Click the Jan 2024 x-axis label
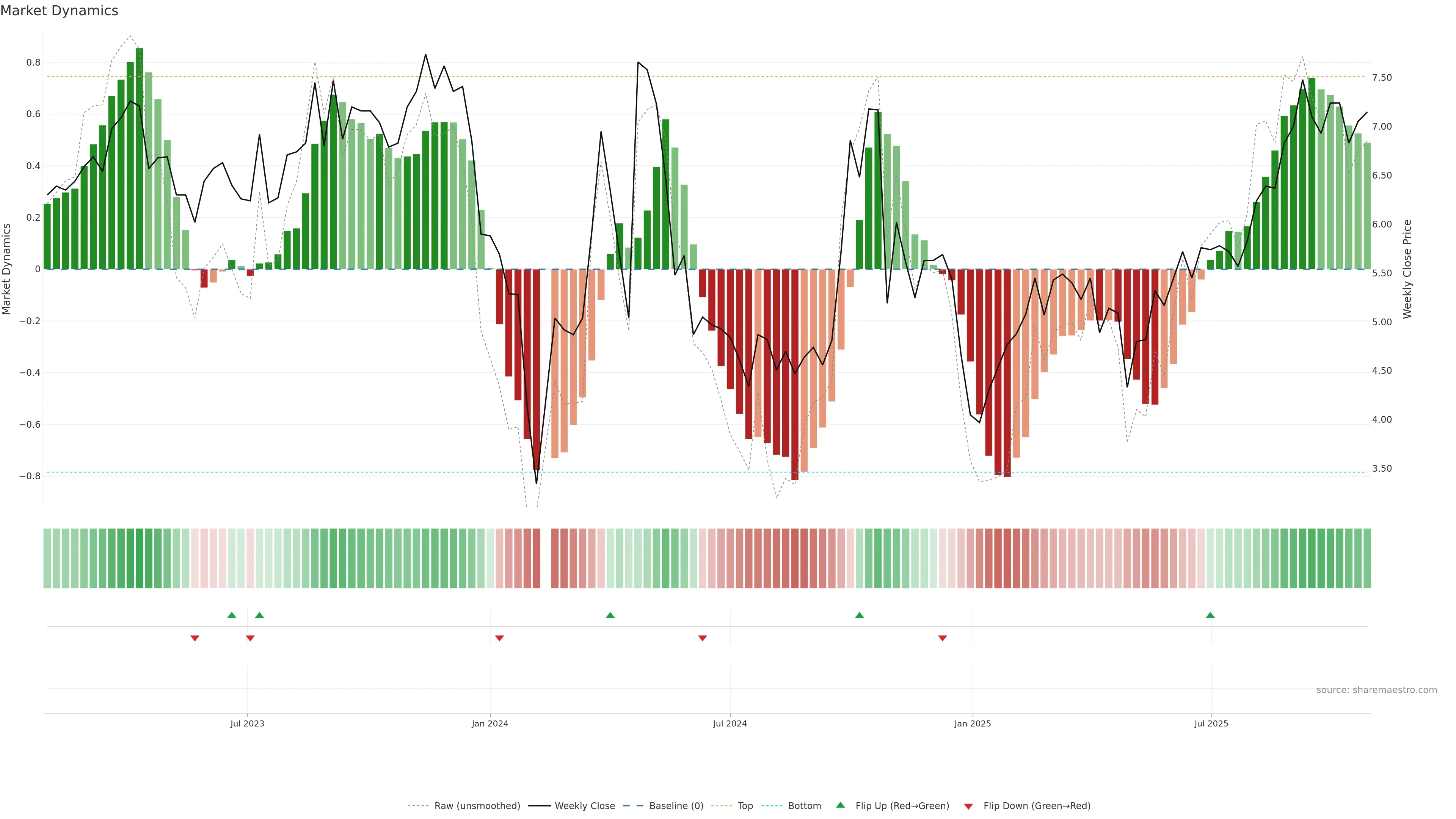 [x=490, y=723]
